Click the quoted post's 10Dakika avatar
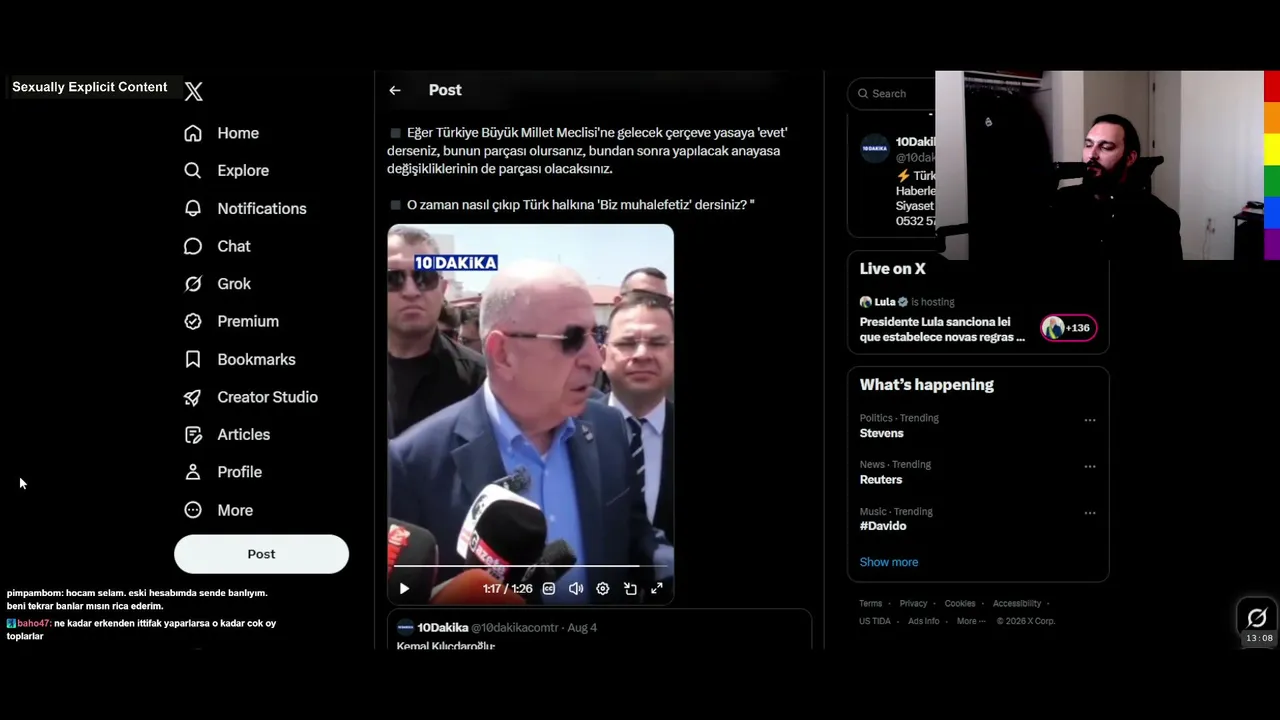This screenshot has height=720, width=1280. (x=405, y=628)
